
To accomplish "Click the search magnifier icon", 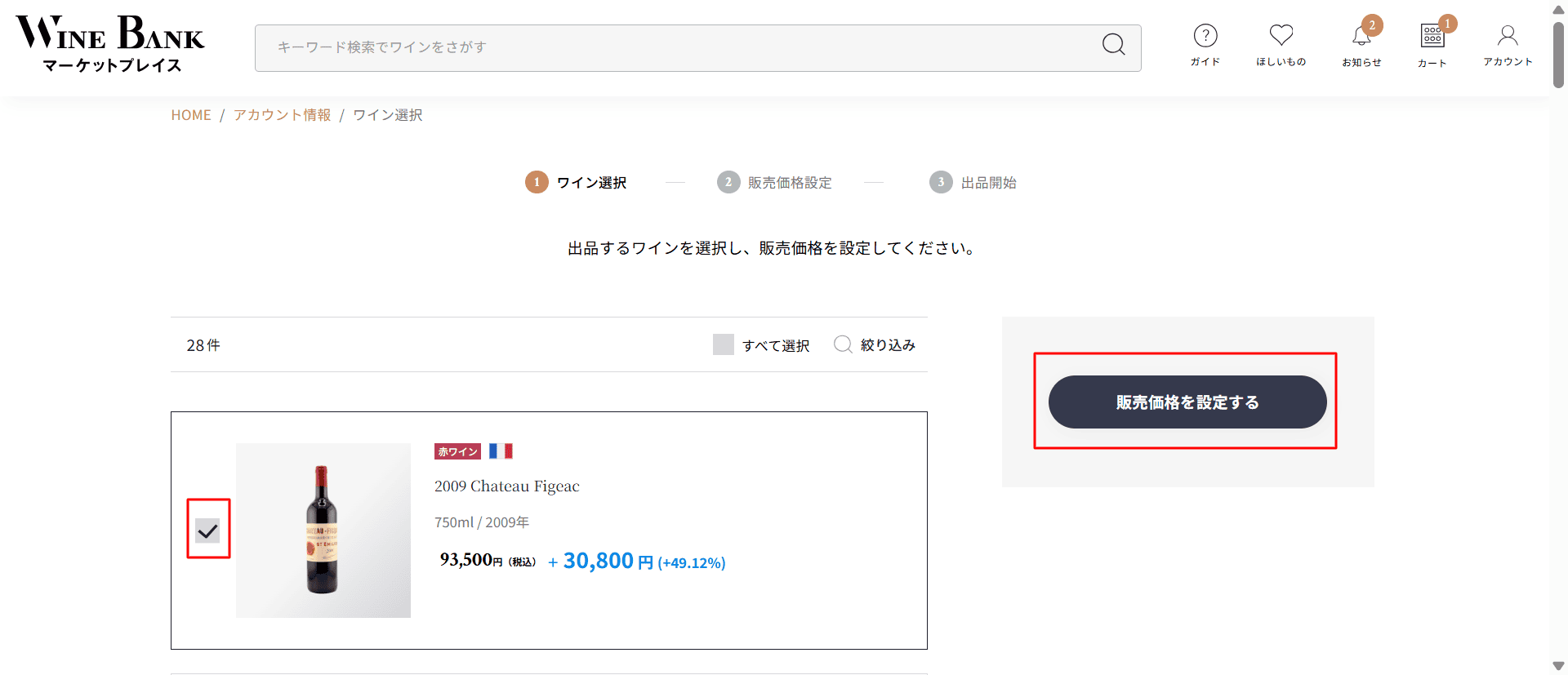I will (x=1113, y=44).
